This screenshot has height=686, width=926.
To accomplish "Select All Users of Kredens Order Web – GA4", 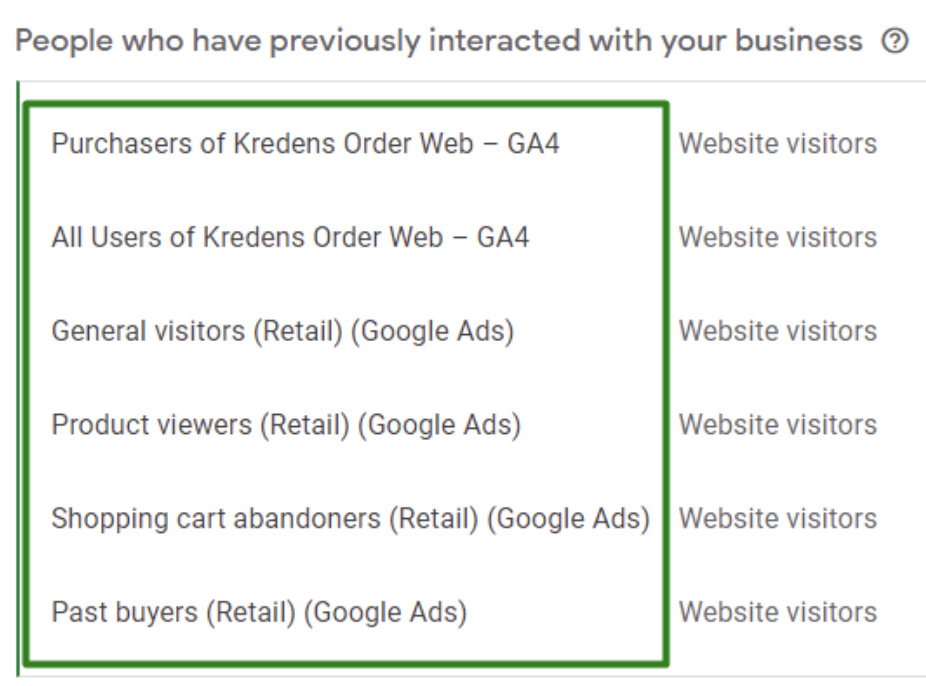I will tap(290, 238).
